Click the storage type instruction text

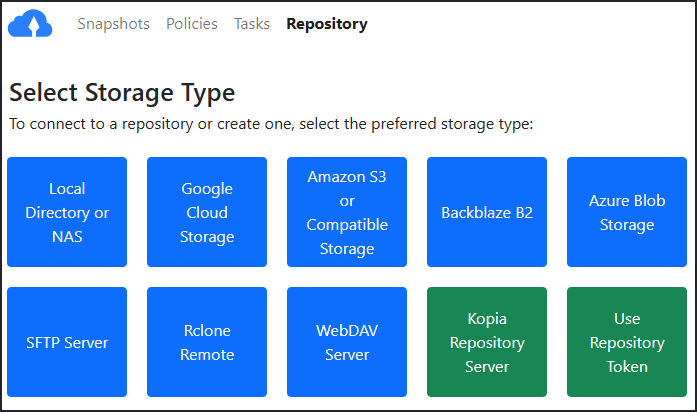click(x=271, y=125)
